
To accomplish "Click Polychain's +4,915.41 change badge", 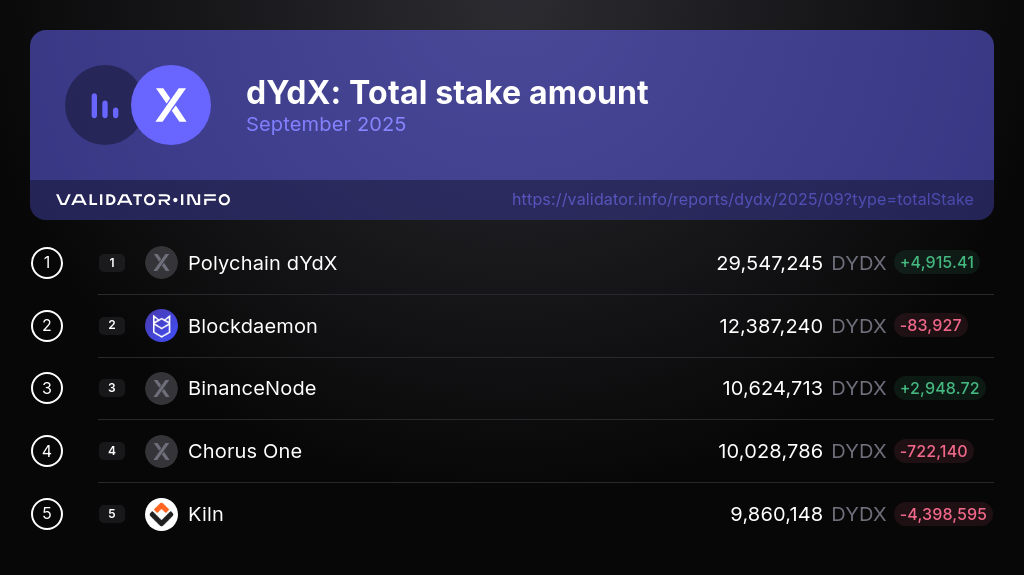I will (936, 263).
